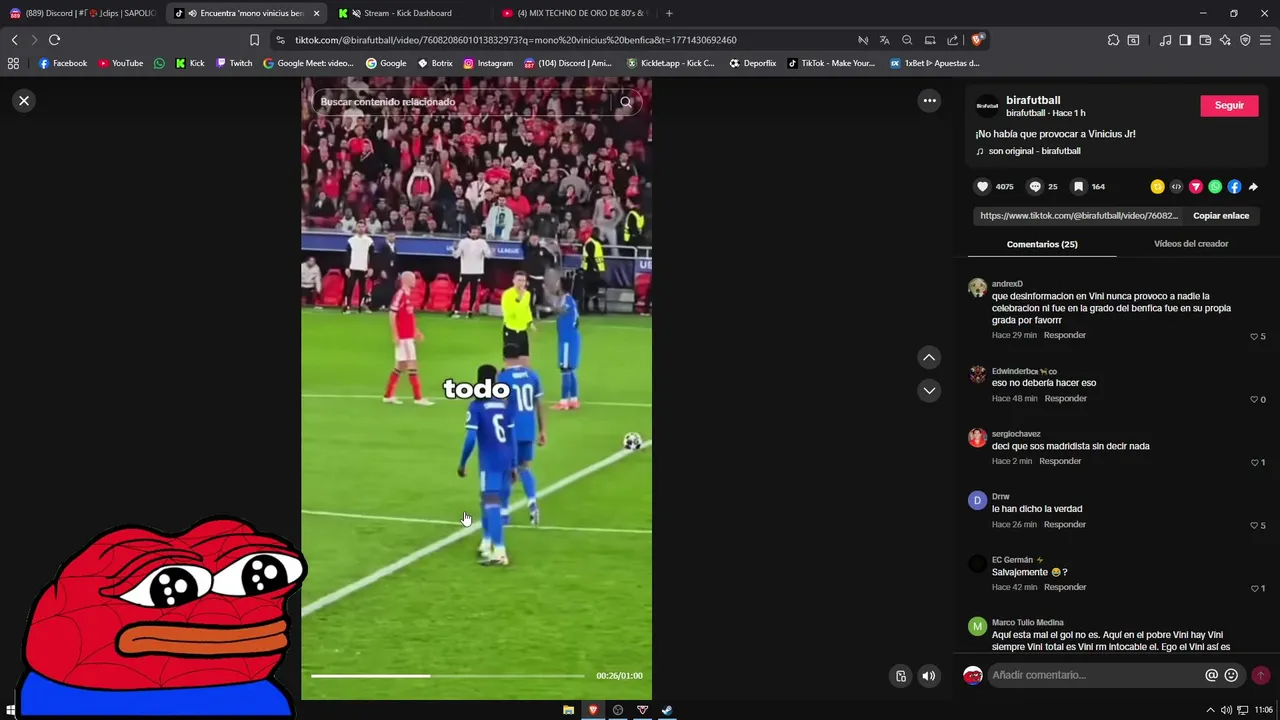Click the video progress bar
The width and height of the screenshot is (1280, 720).
[447, 676]
